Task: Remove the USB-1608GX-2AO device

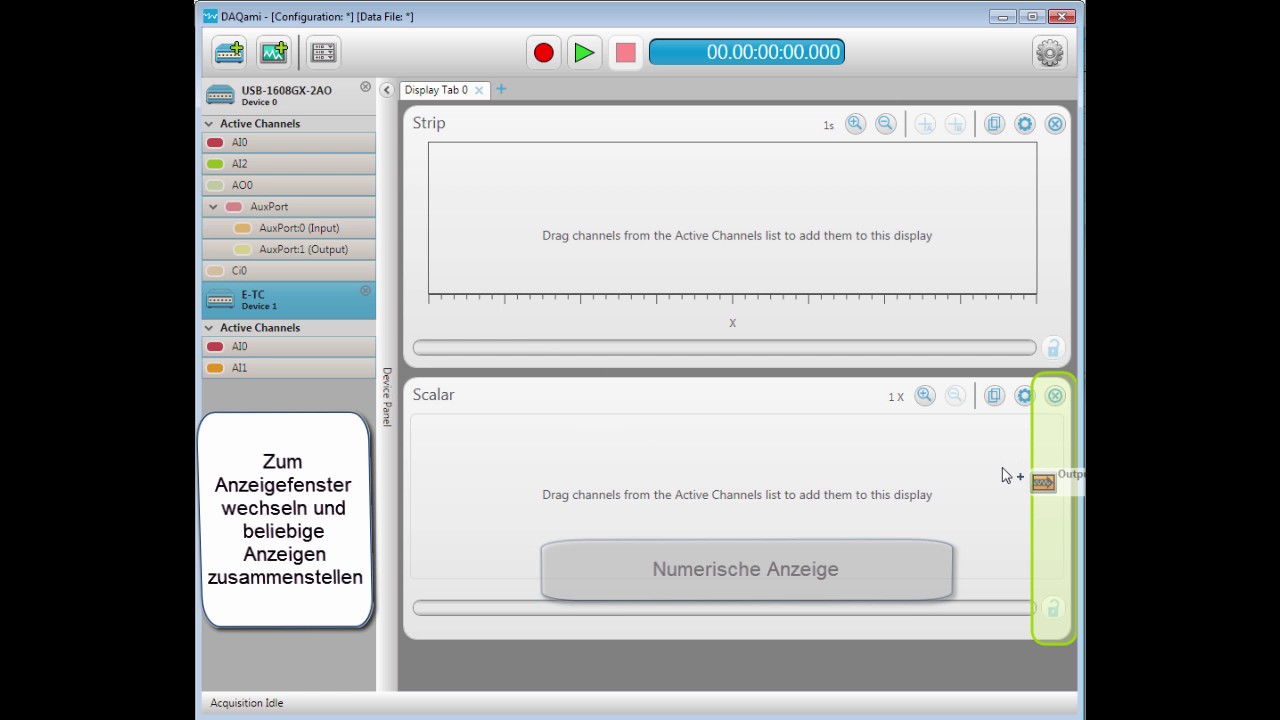Action: tap(365, 87)
